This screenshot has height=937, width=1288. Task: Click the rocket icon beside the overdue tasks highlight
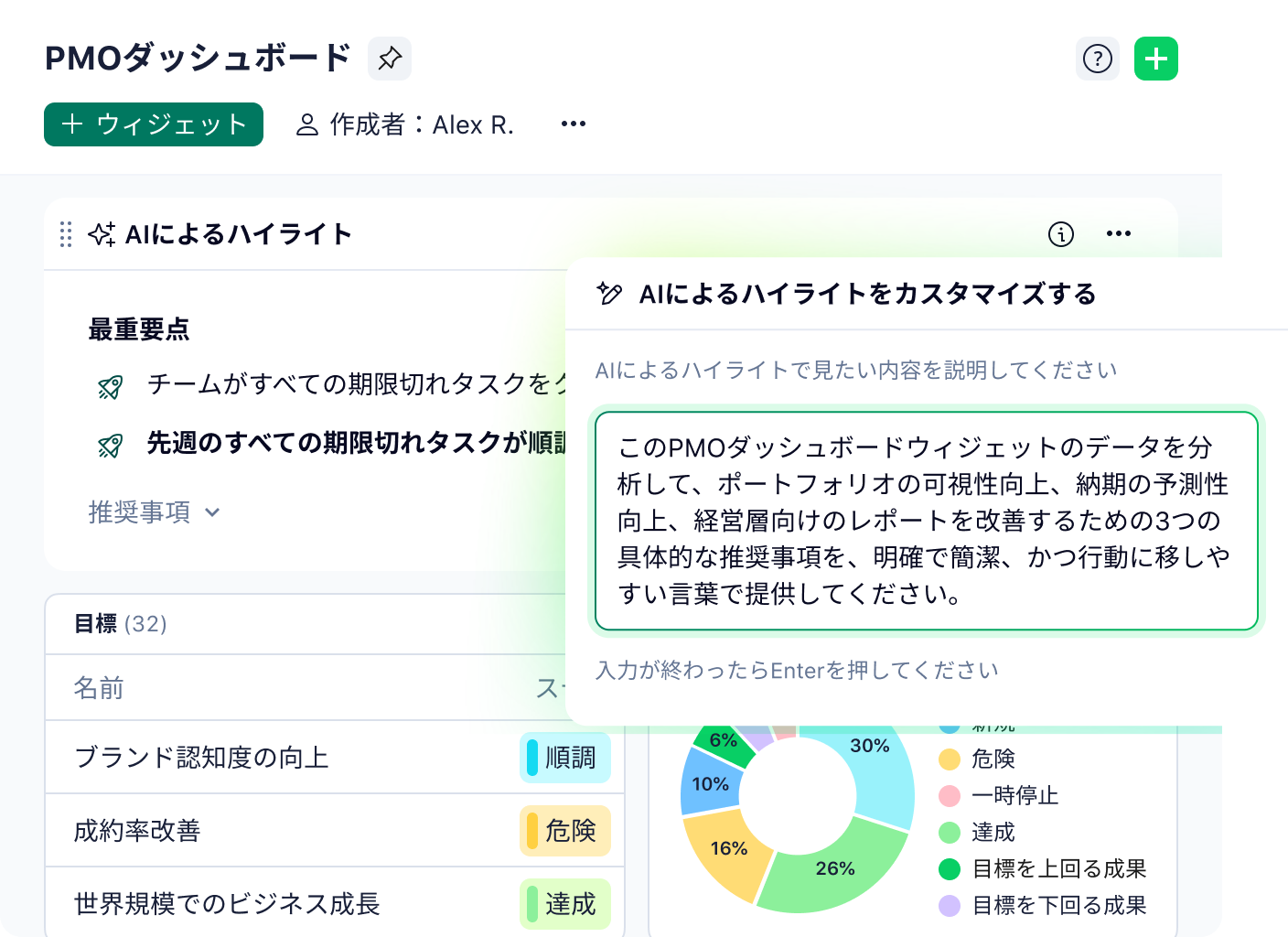pos(111,444)
